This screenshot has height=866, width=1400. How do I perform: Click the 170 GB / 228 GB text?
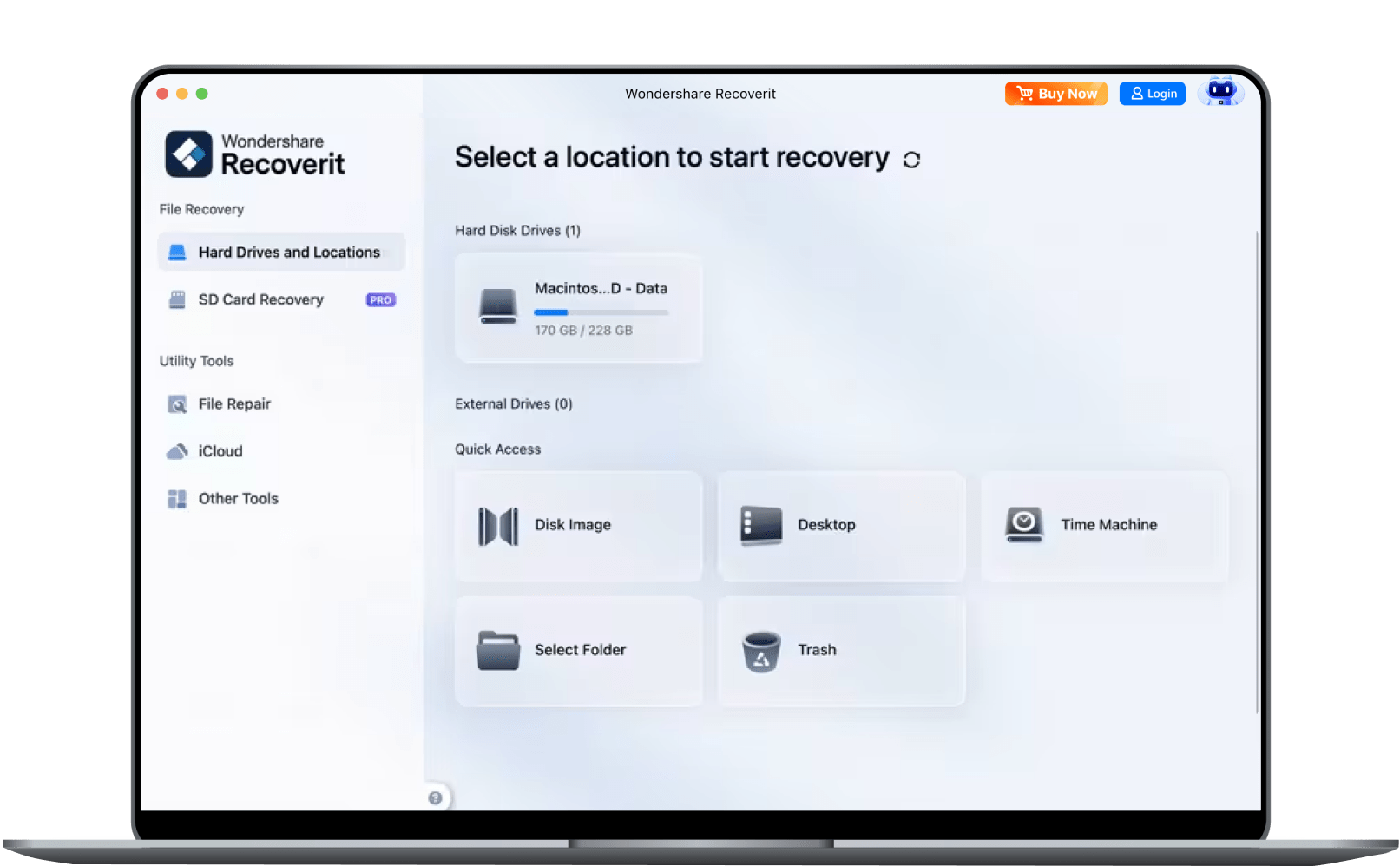[x=584, y=331]
